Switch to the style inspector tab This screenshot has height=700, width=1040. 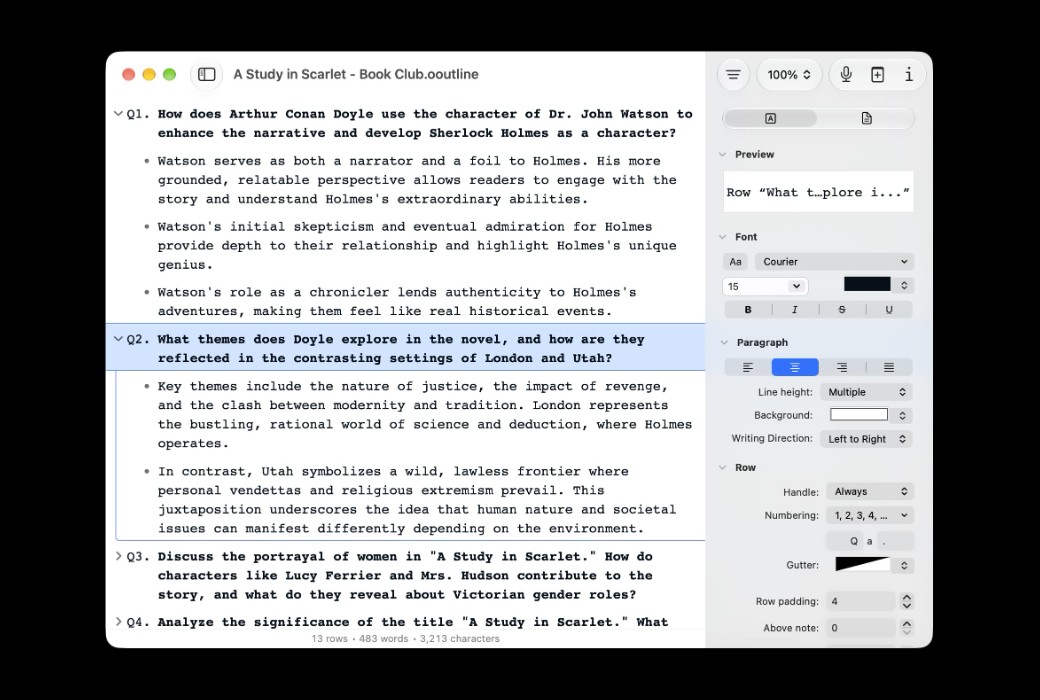pos(770,118)
